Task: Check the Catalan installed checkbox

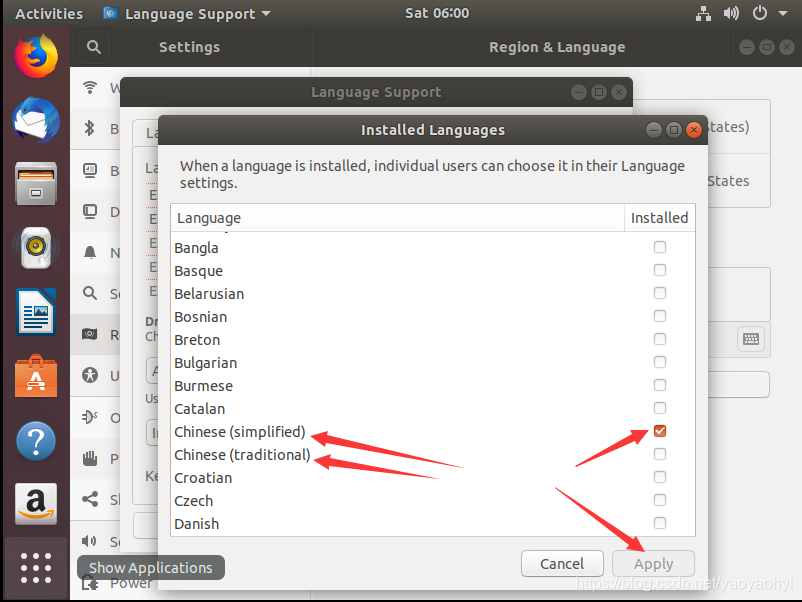Action: click(x=660, y=408)
